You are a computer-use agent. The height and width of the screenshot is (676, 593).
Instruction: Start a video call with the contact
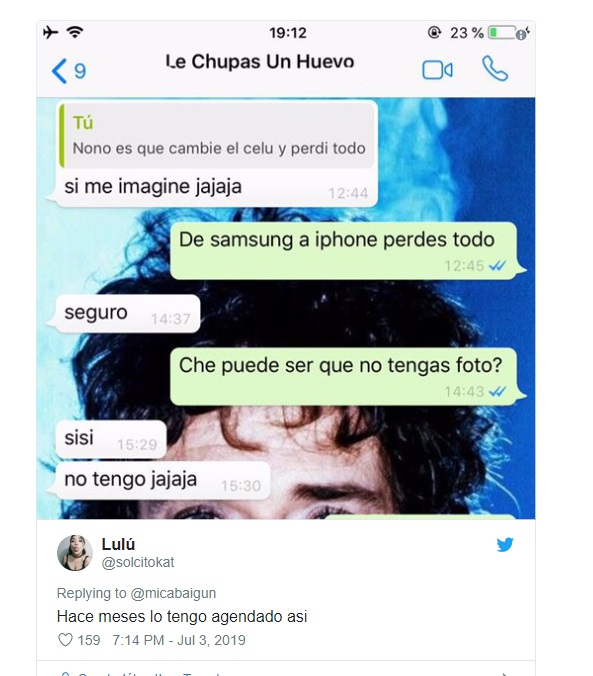click(437, 70)
